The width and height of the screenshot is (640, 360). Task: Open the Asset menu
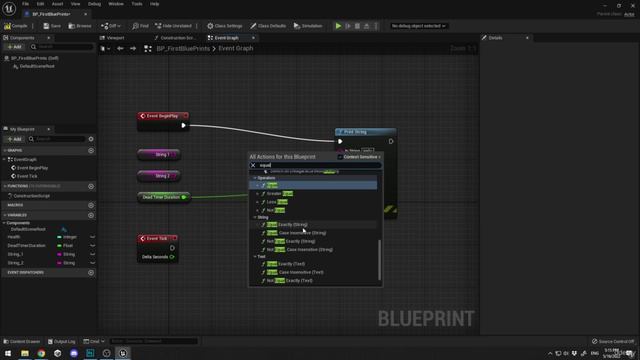pyautogui.click(x=57, y=4)
